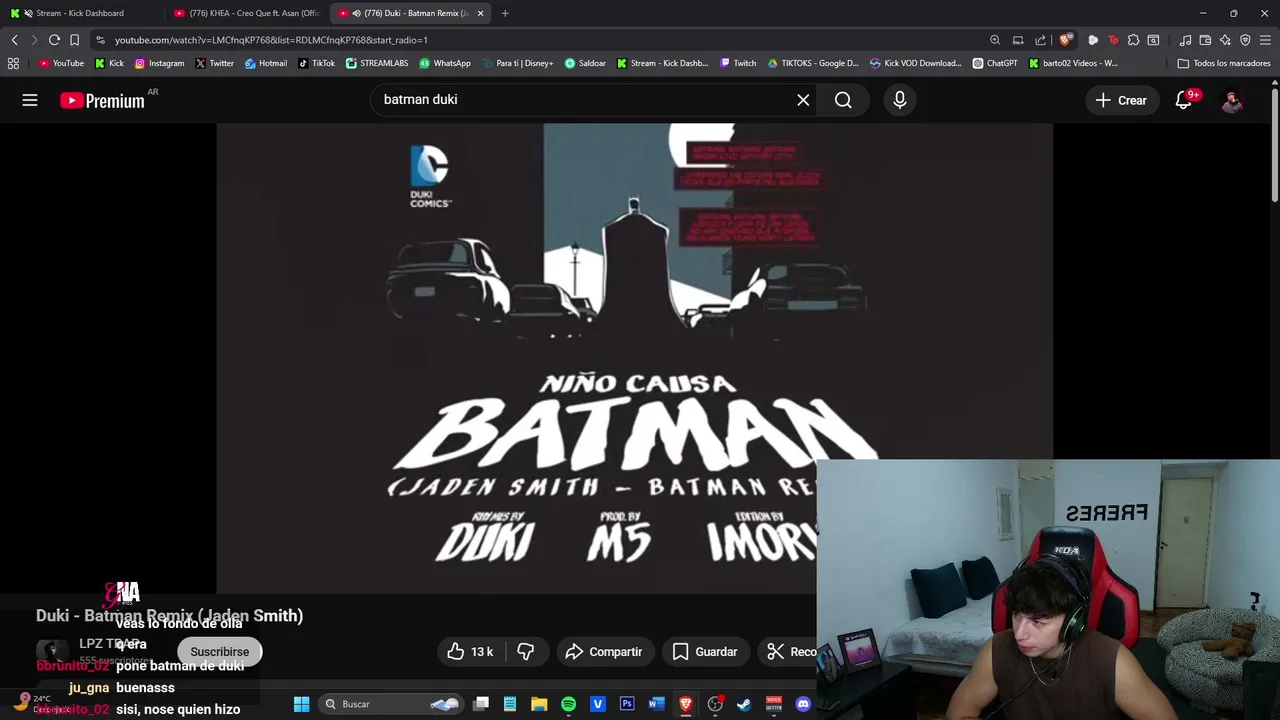Image resolution: width=1280 pixels, height=720 pixels.
Task: Click the taskbar Buscar search box
Action: [392, 704]
